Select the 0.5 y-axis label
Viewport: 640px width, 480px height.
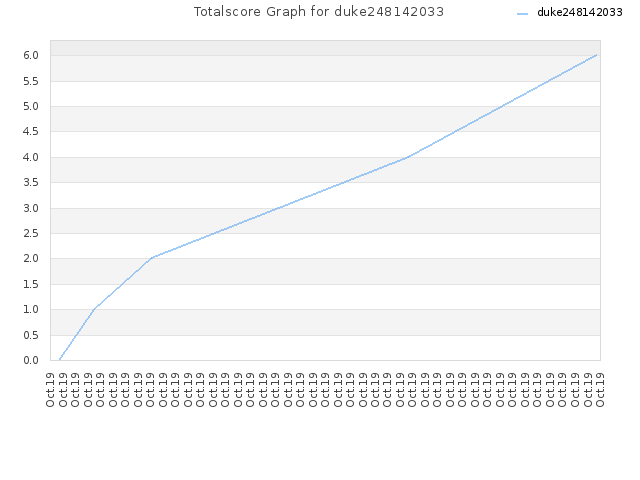[31, 335]
